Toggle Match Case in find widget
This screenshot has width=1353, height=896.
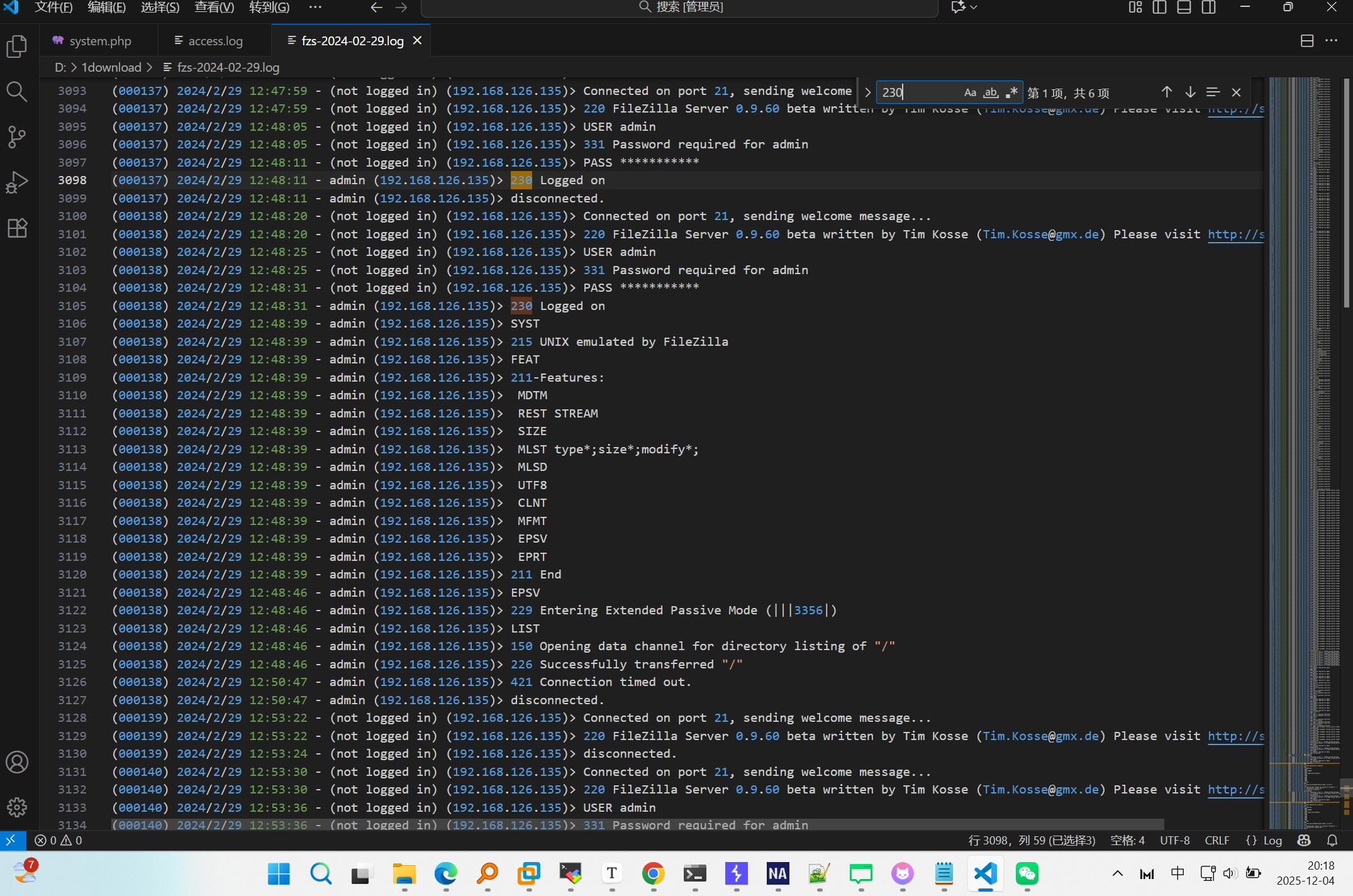tap(970, 92)
